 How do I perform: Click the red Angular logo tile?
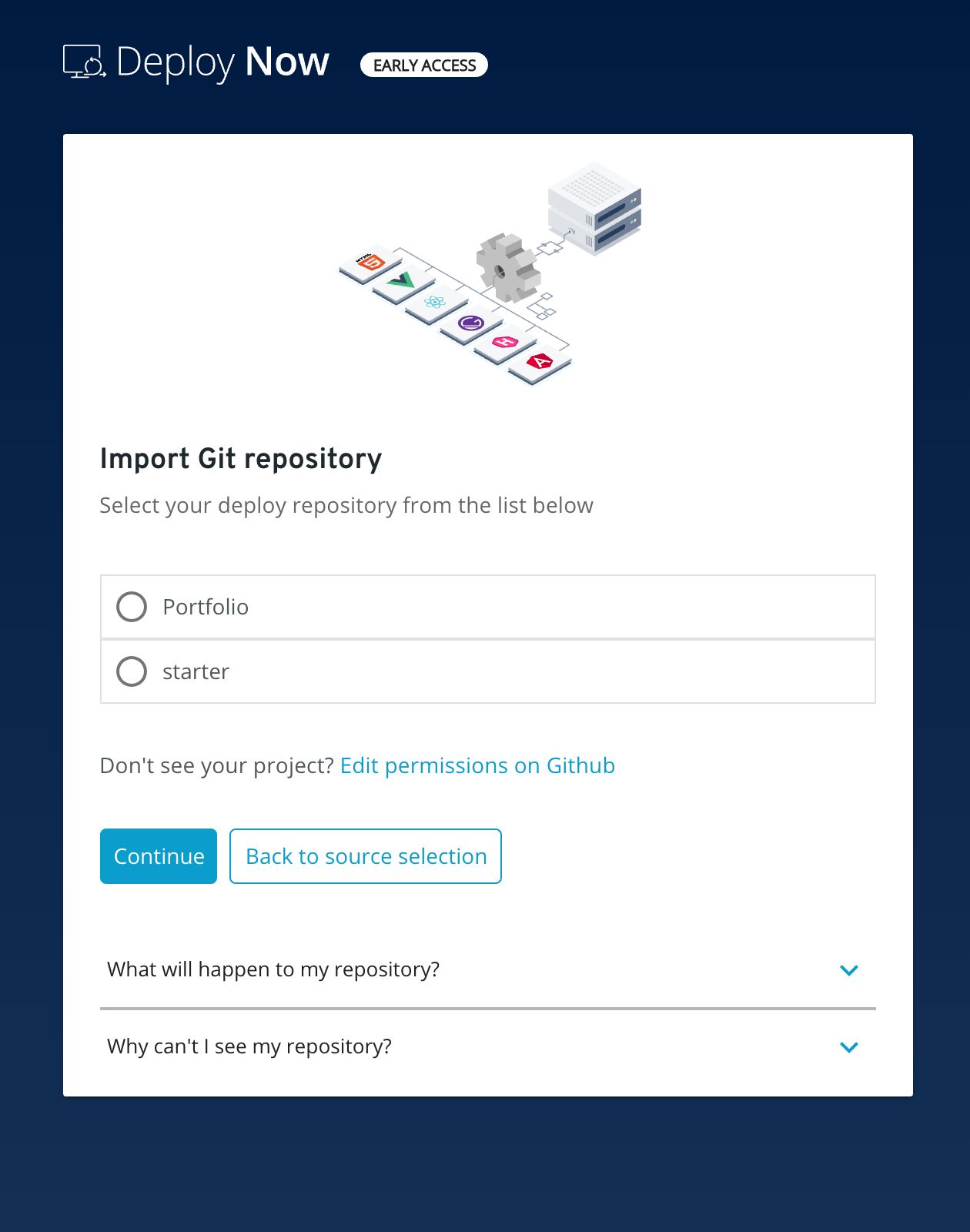coord(540,361)
